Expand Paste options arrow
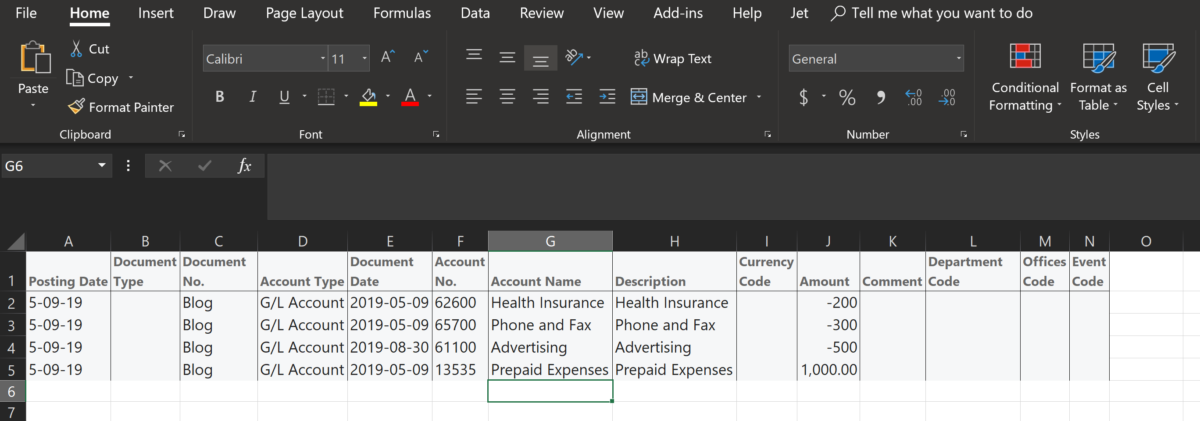 pos(33,104)
